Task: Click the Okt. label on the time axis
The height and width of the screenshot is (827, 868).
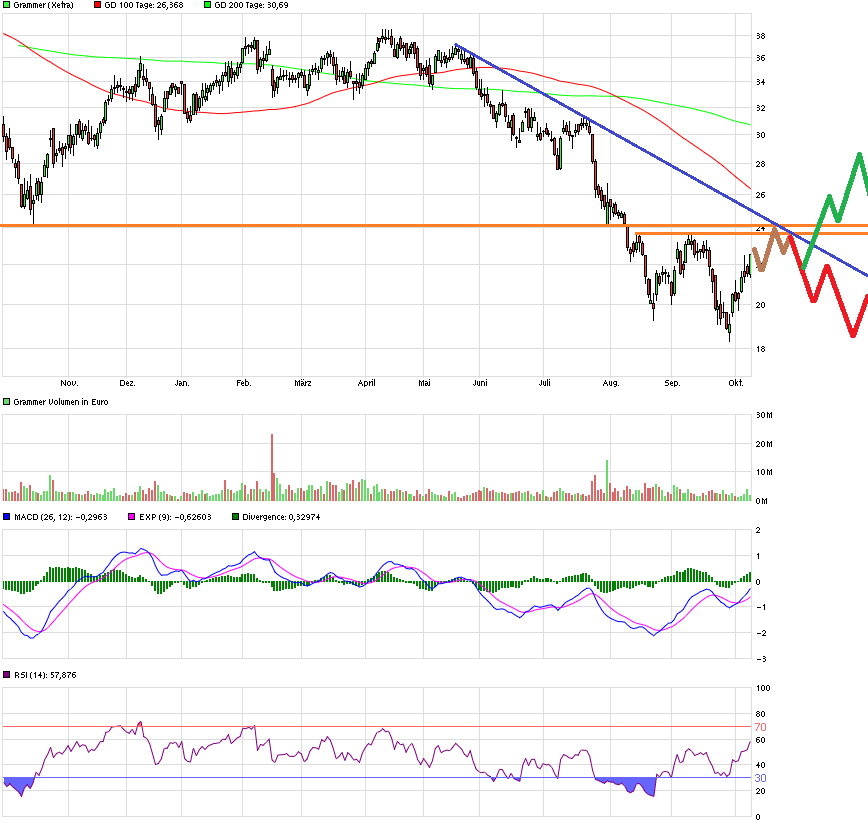Action: pos(736,383)
